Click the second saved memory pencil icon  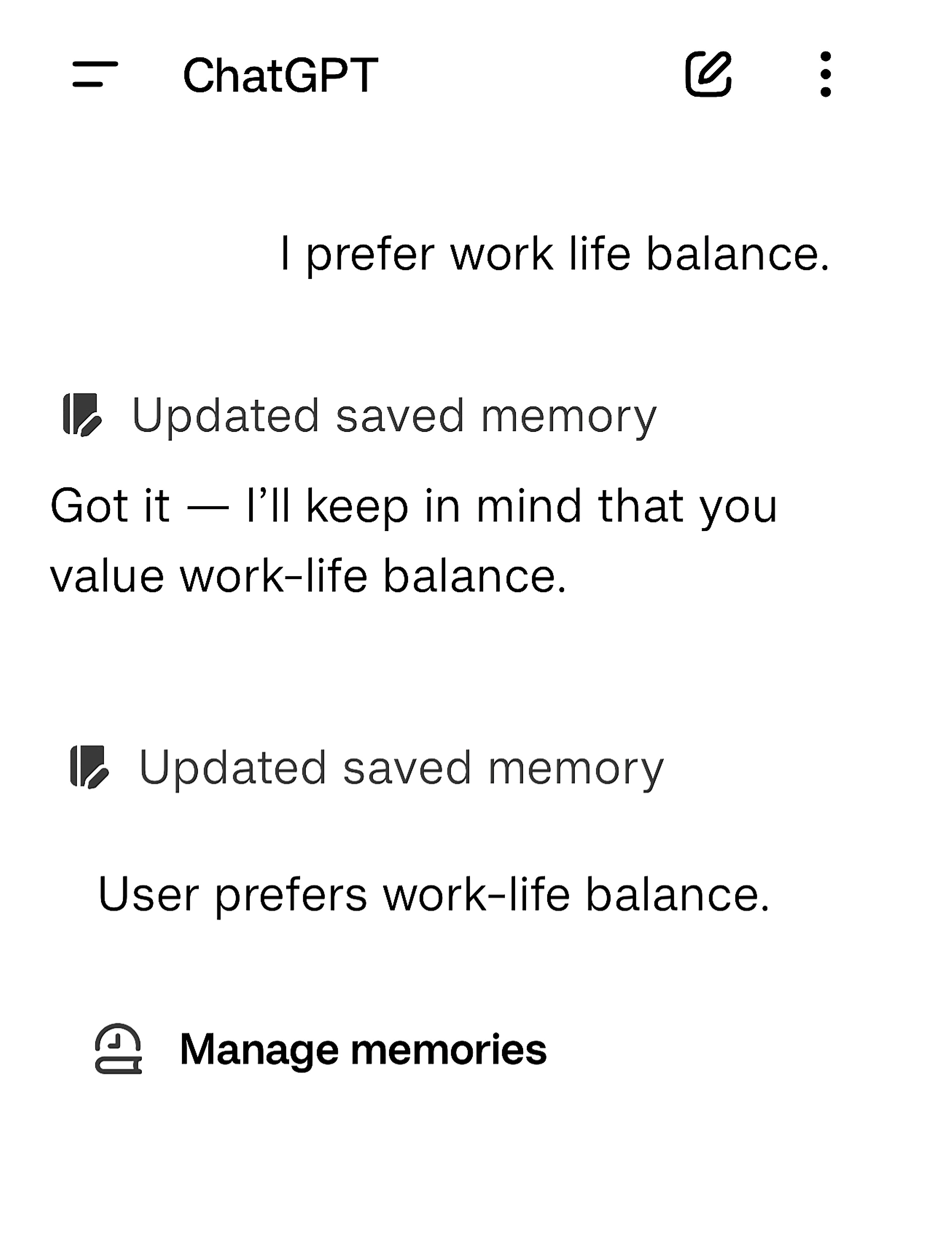point(89,767)
